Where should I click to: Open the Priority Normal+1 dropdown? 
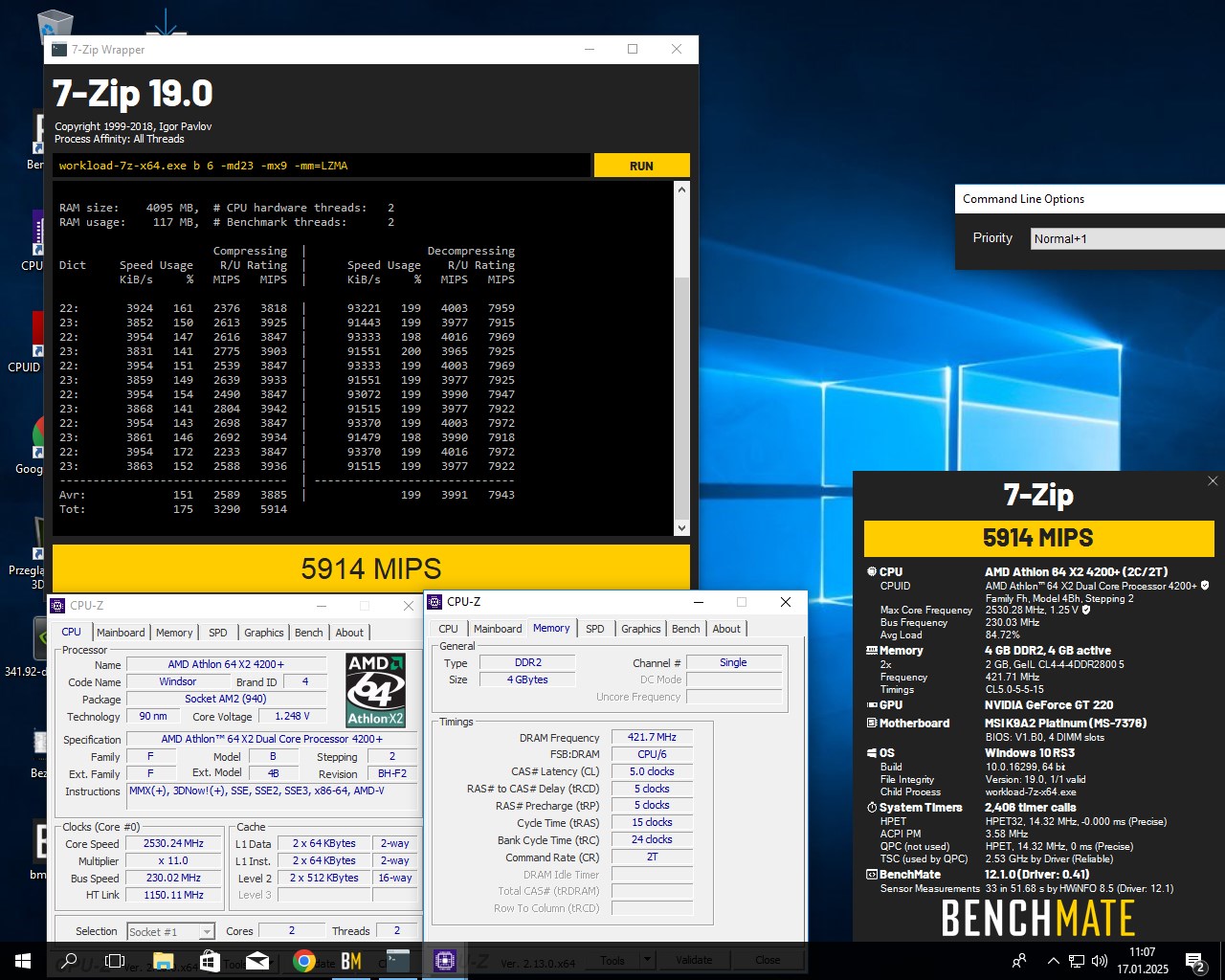(x=1127, y=238)
